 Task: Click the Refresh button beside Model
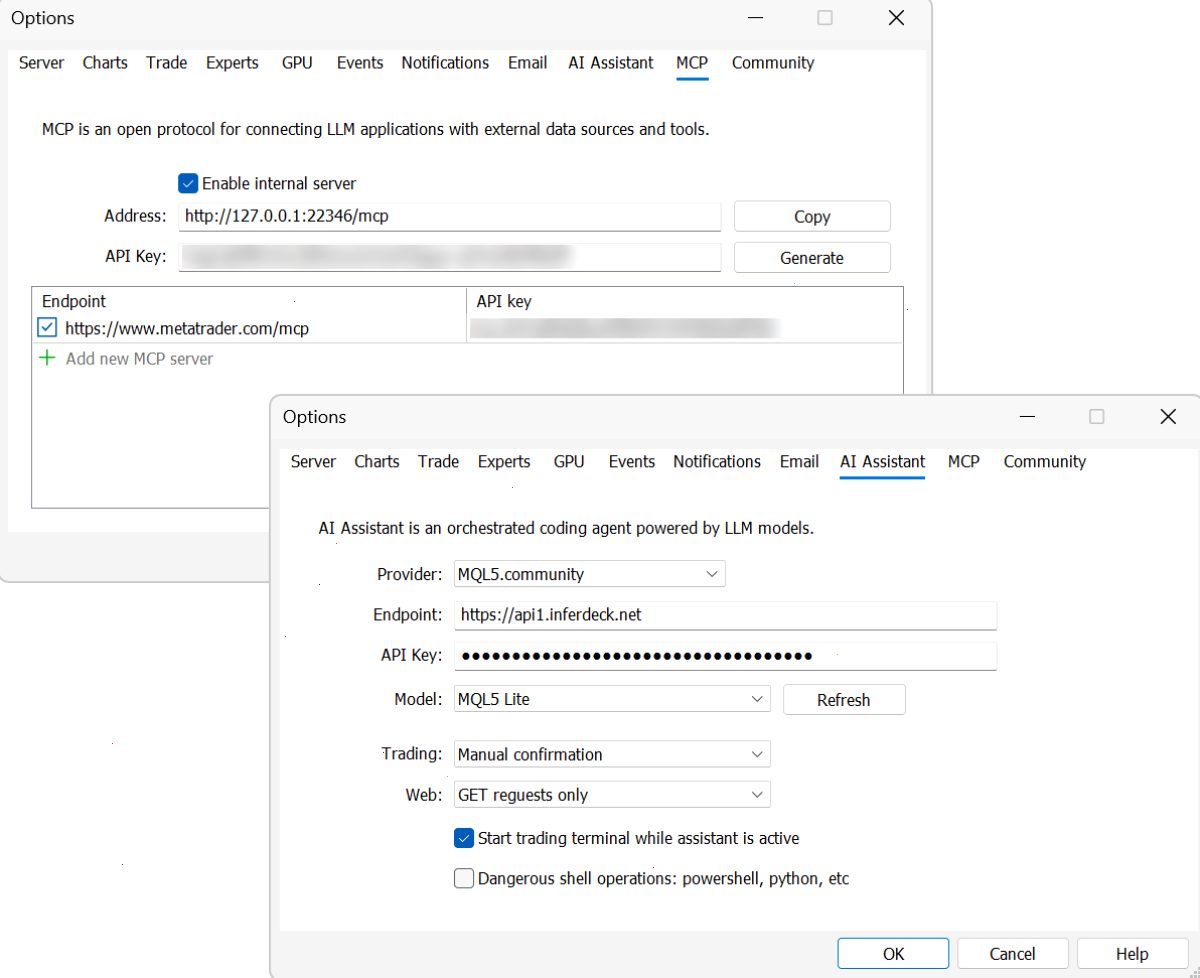(844, 700)
